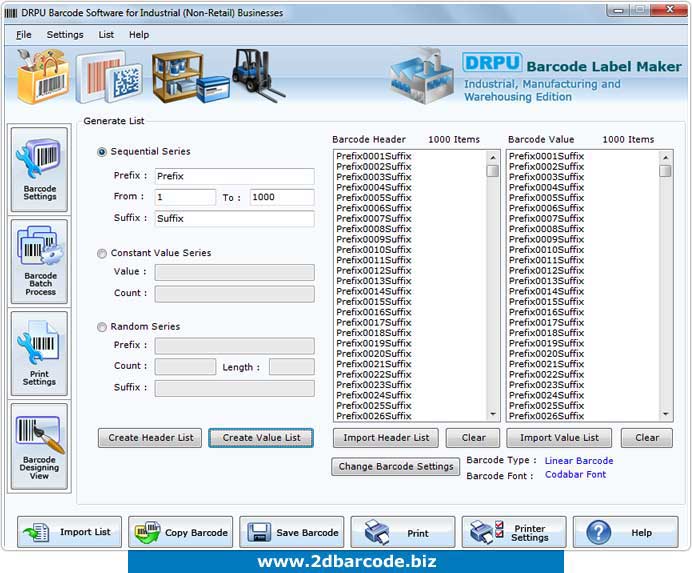The width and height of the screenshot is (692, 573).
Task: Open the Barcode Batch Process panel
Action: click(x=40, y=260)
